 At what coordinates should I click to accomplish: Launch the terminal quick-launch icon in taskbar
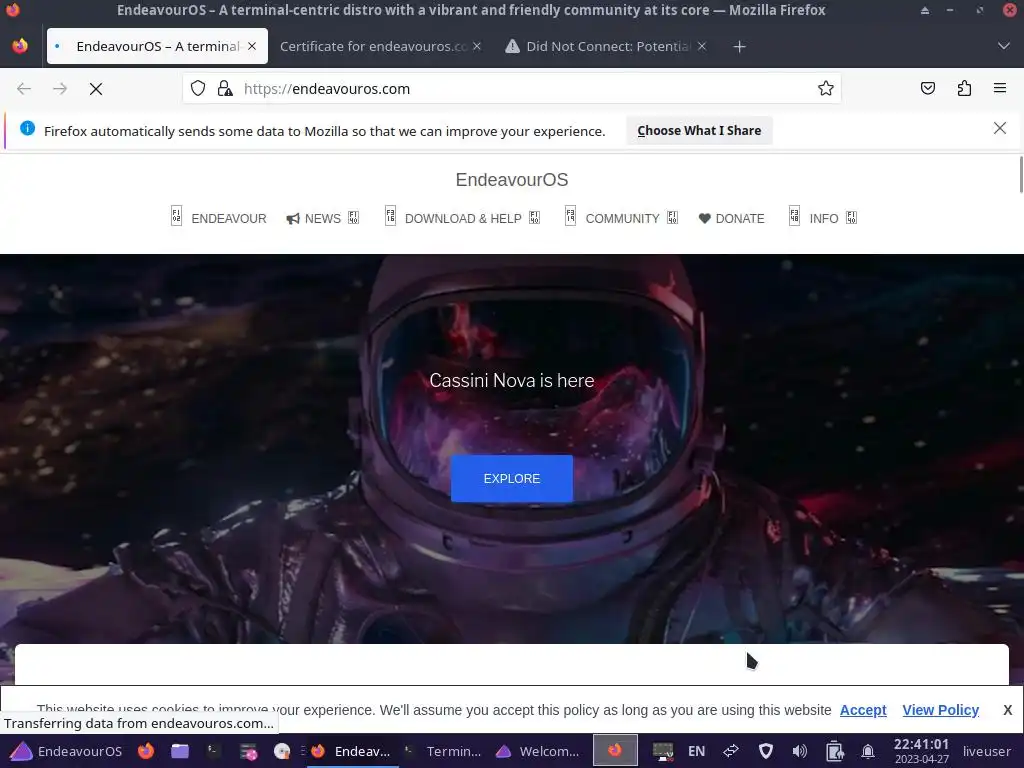(214, 751)
